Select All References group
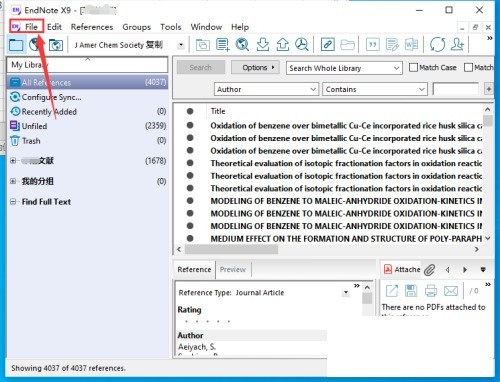 [87, 82]
